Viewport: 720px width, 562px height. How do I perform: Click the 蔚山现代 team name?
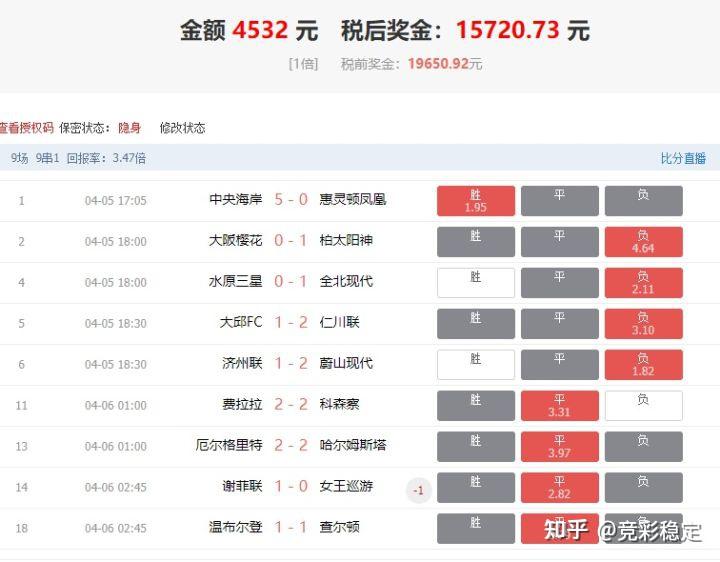click(346, 363)
